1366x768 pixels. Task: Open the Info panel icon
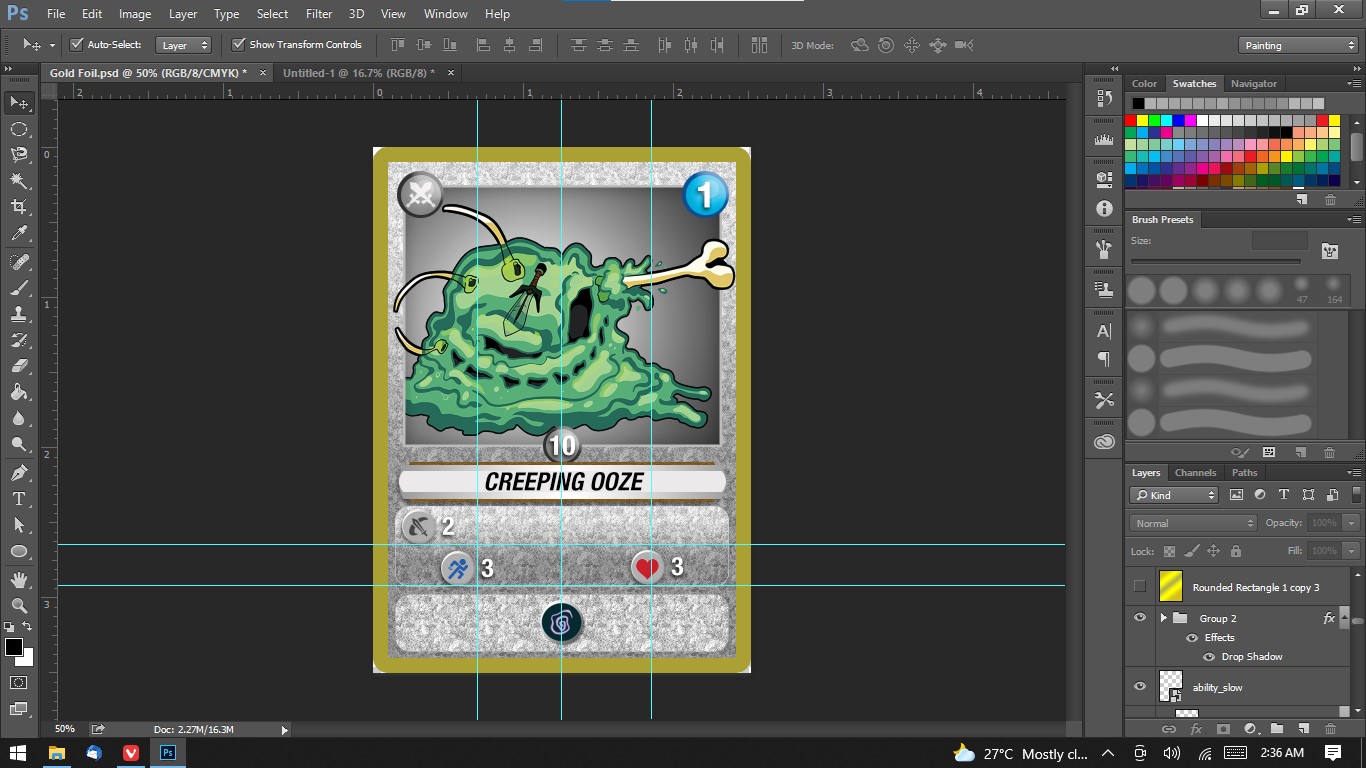(1104, 208)
